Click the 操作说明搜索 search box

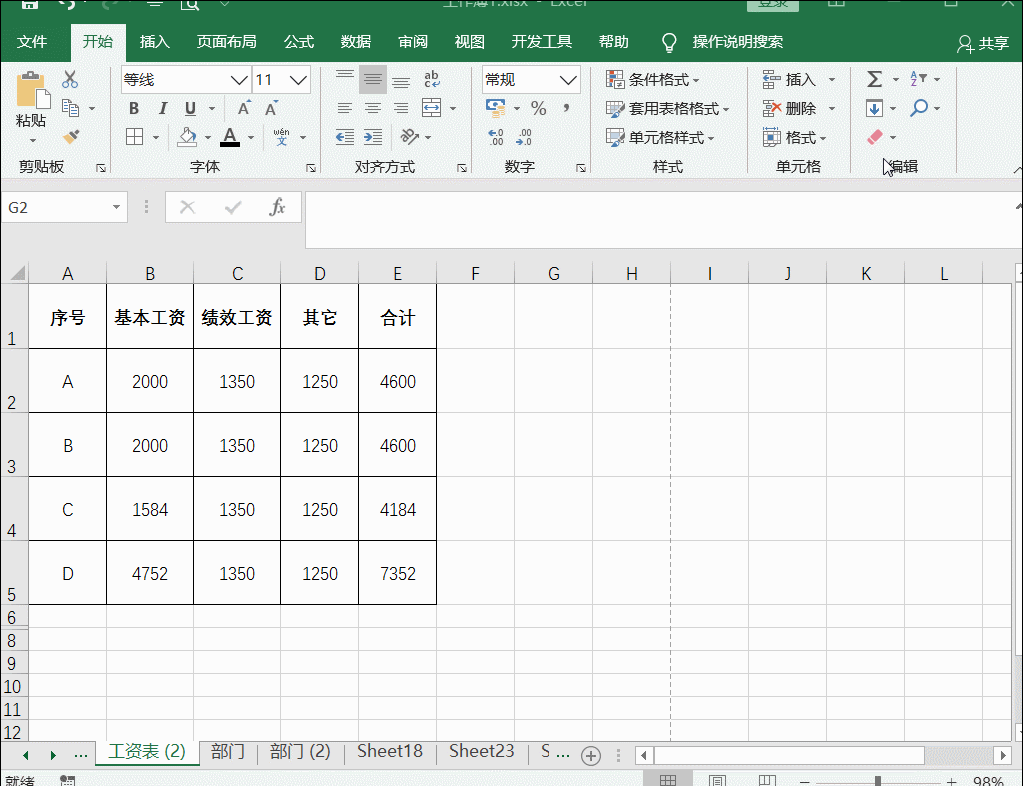pos(737,42)
